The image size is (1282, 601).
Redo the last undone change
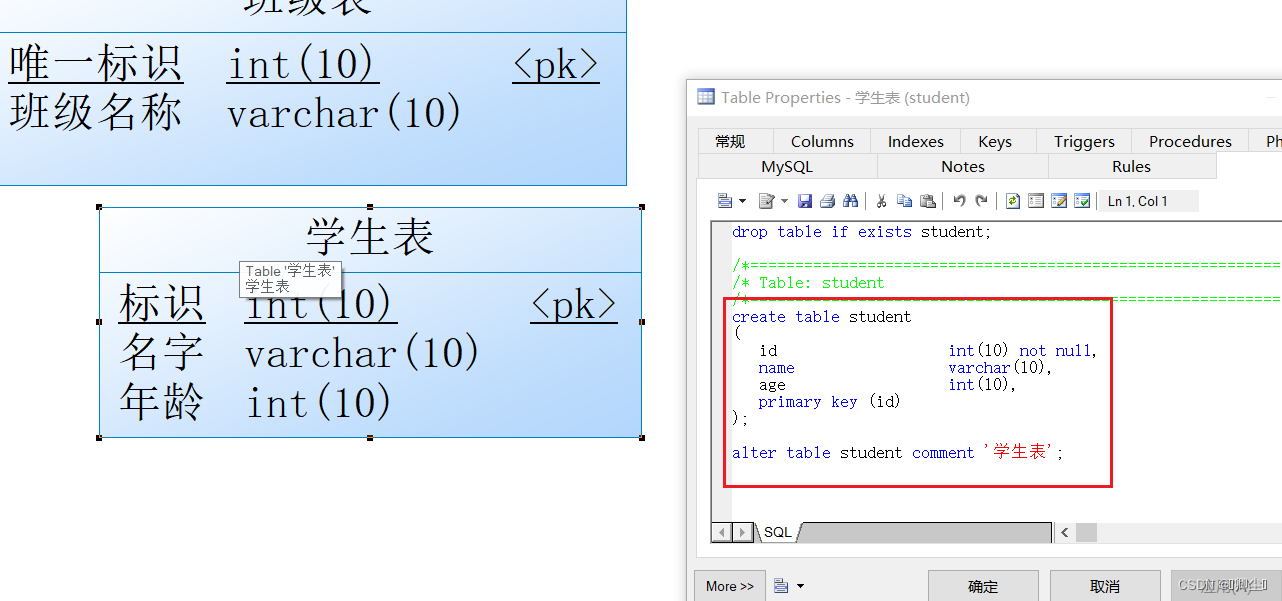pos(980,201)
